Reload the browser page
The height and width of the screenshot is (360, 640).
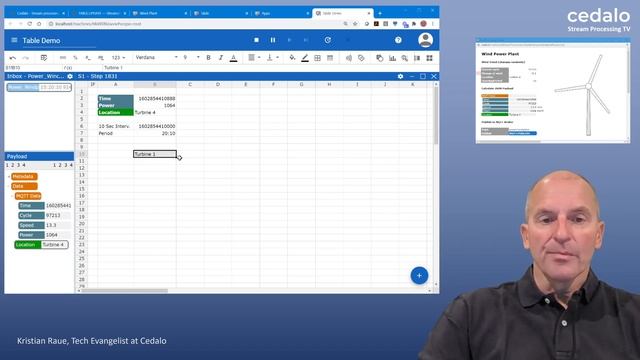29,24
